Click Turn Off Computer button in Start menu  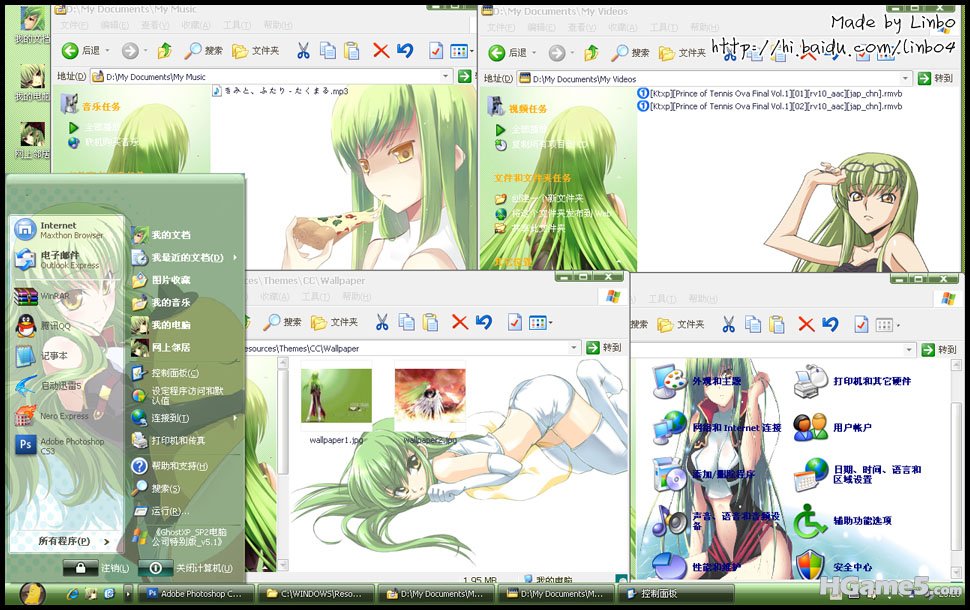click(192, 568)
